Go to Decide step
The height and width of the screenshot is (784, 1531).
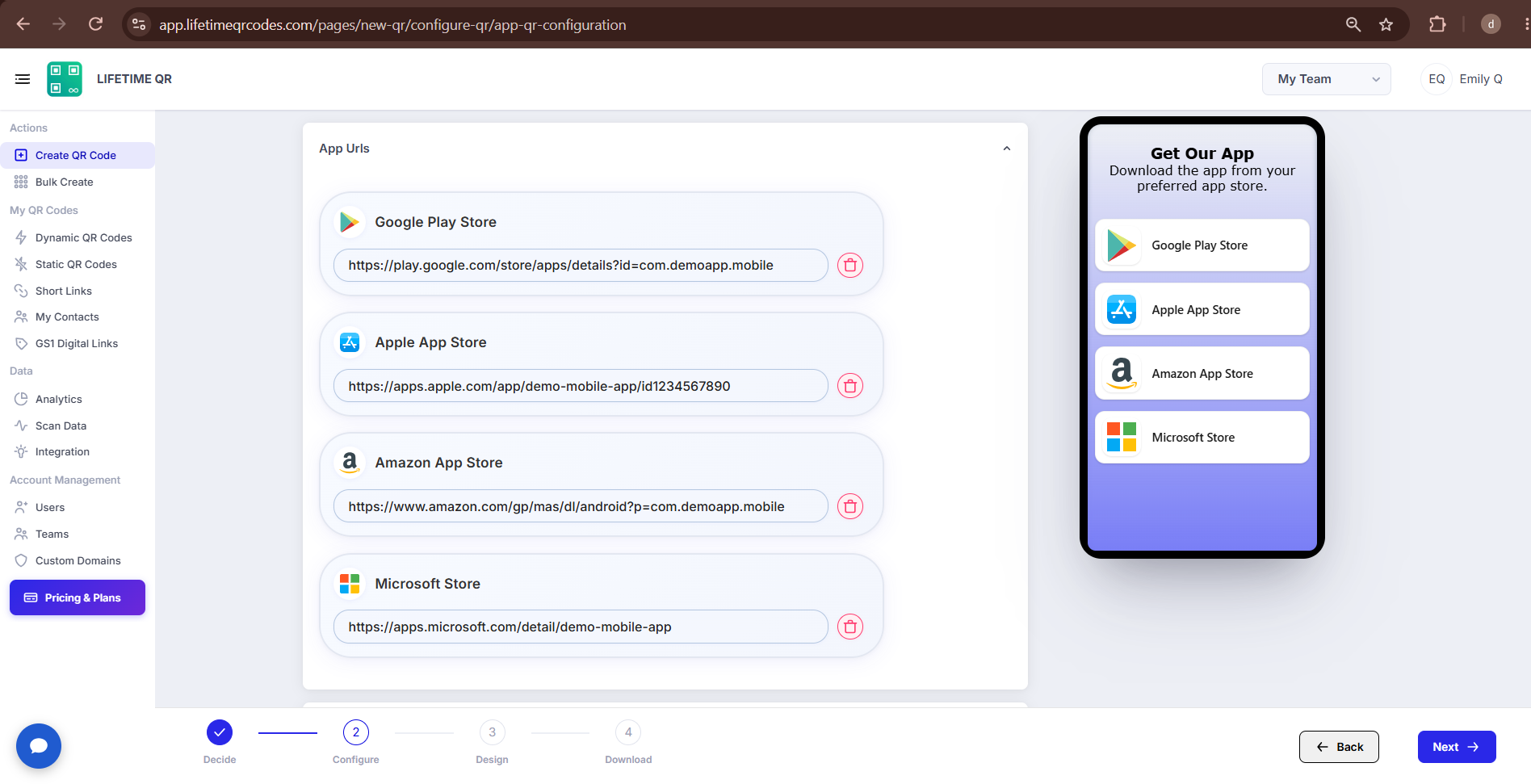click(x=220, y=741)
